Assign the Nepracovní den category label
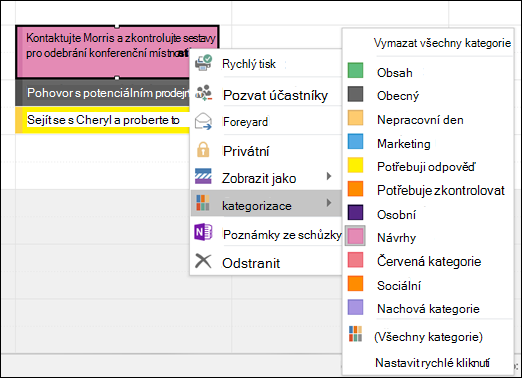The image size is (522, 378). pyautogui.click(x=420, y=120)
